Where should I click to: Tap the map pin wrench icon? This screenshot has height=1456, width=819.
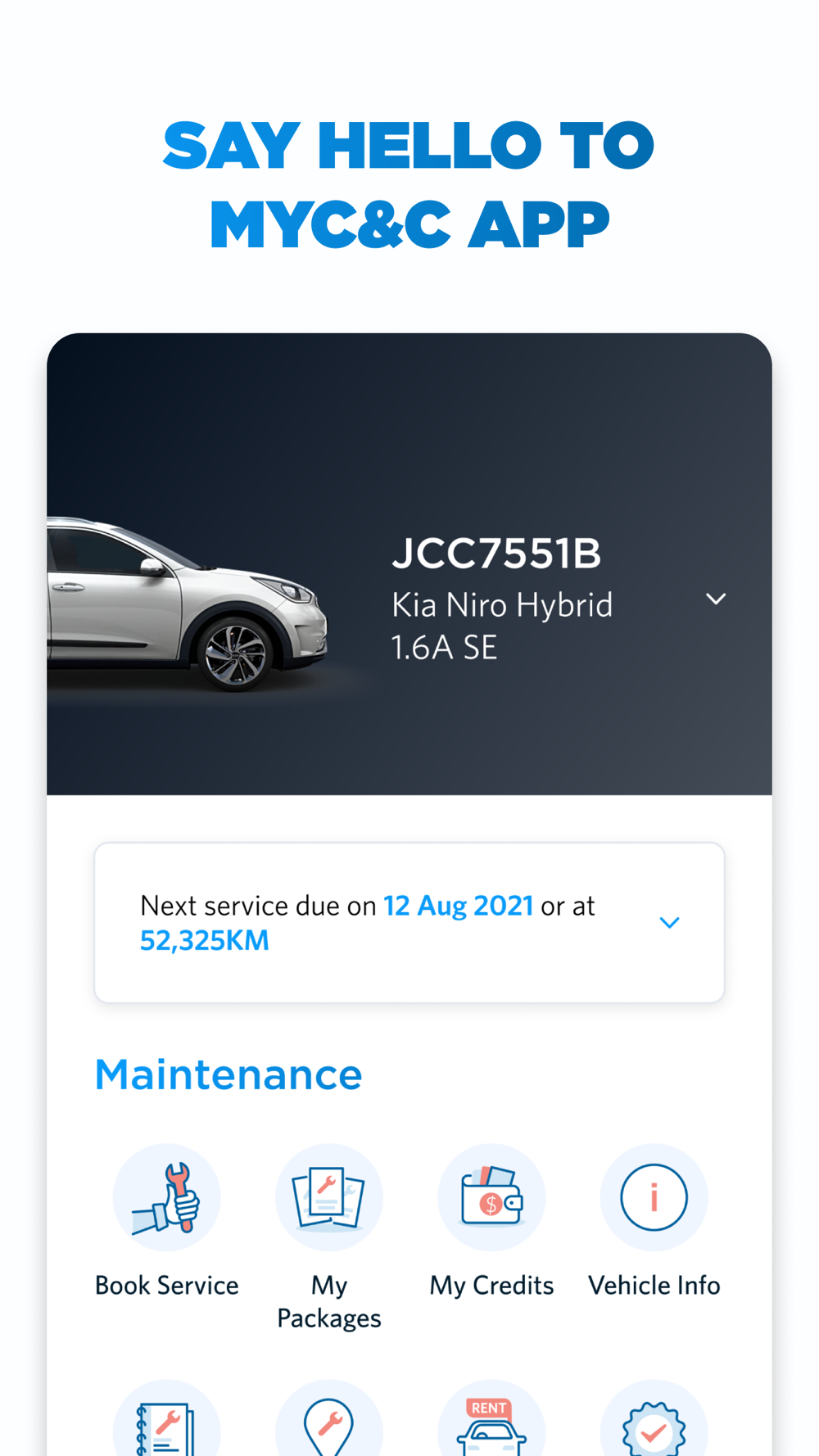(x=329, y=1425)
